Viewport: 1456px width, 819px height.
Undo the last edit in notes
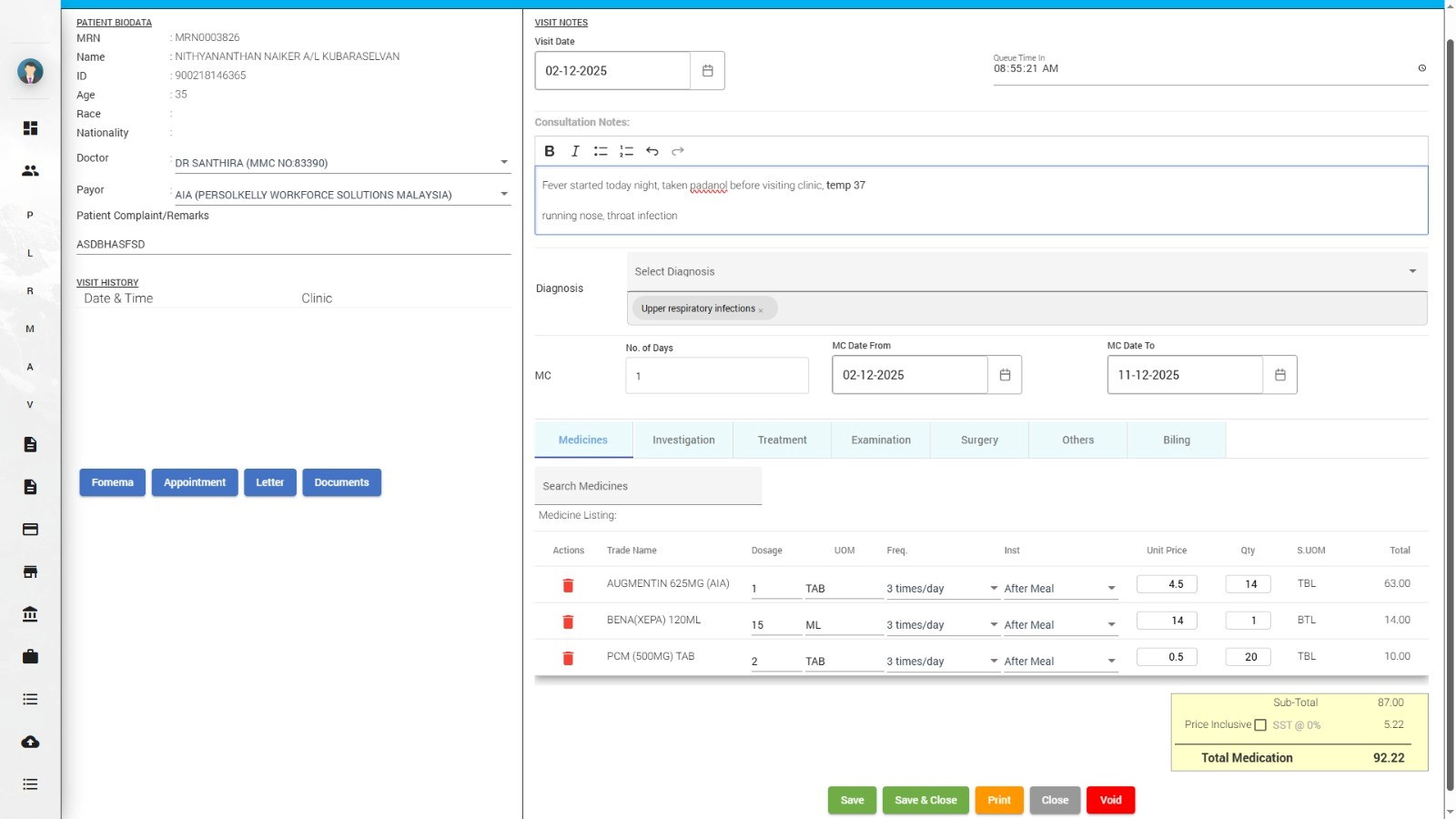coord(652,151)
